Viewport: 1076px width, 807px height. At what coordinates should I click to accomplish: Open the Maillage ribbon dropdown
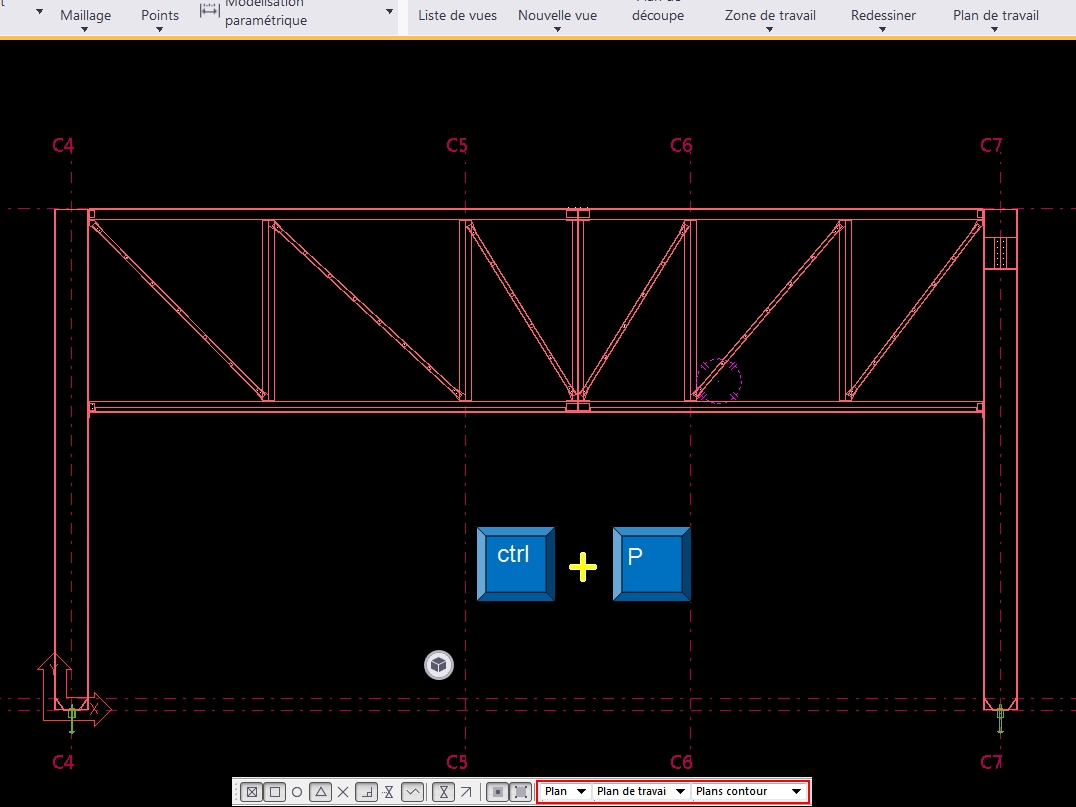tap(85, 19)
